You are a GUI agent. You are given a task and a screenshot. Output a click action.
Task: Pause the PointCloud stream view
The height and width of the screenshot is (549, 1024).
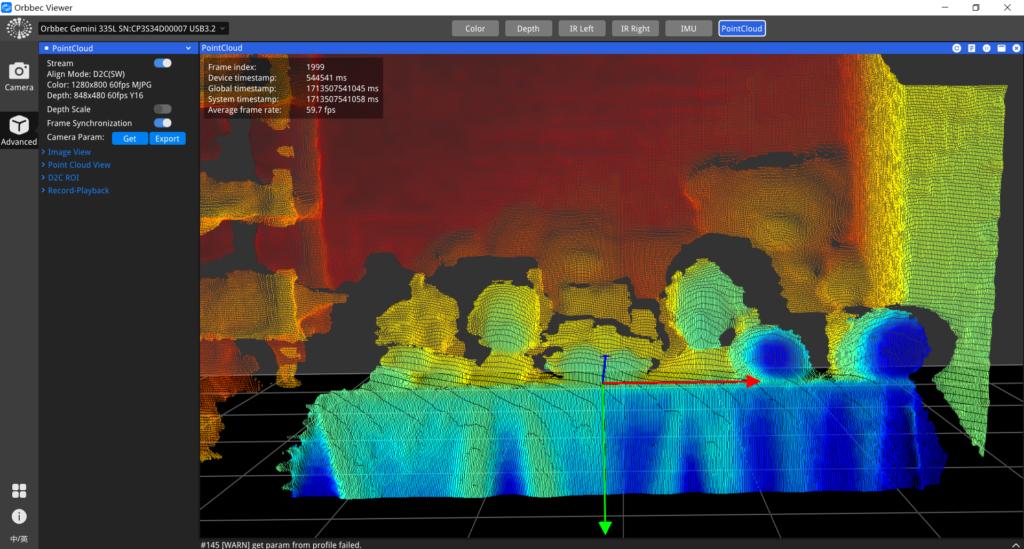986,48
